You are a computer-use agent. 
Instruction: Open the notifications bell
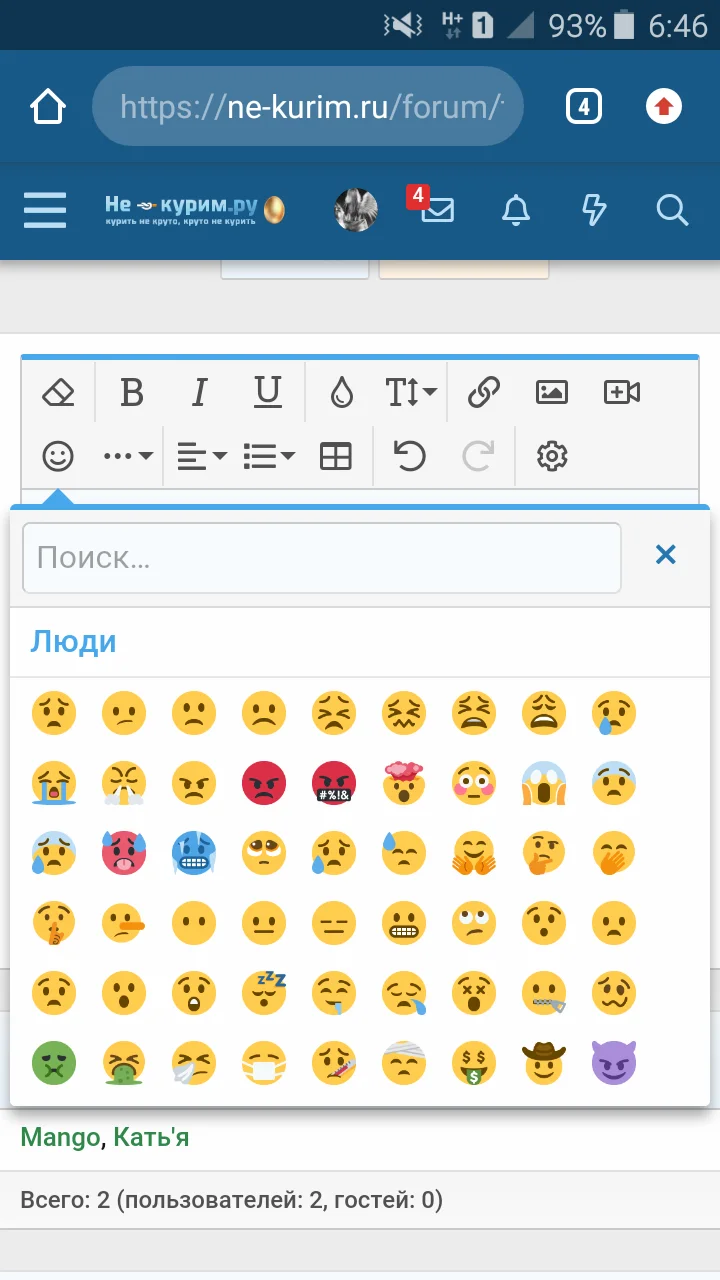(516, 210)
